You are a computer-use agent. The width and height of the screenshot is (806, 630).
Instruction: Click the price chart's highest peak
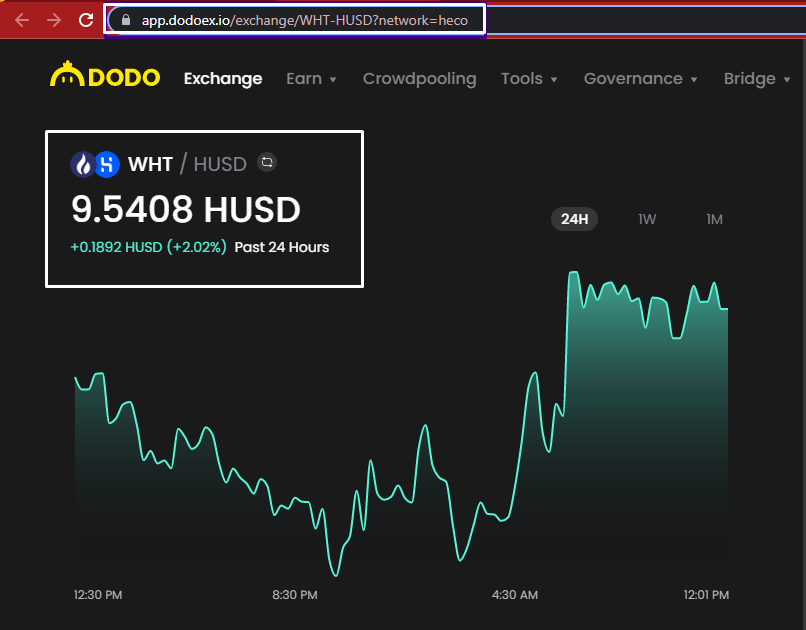coord(574,272)
